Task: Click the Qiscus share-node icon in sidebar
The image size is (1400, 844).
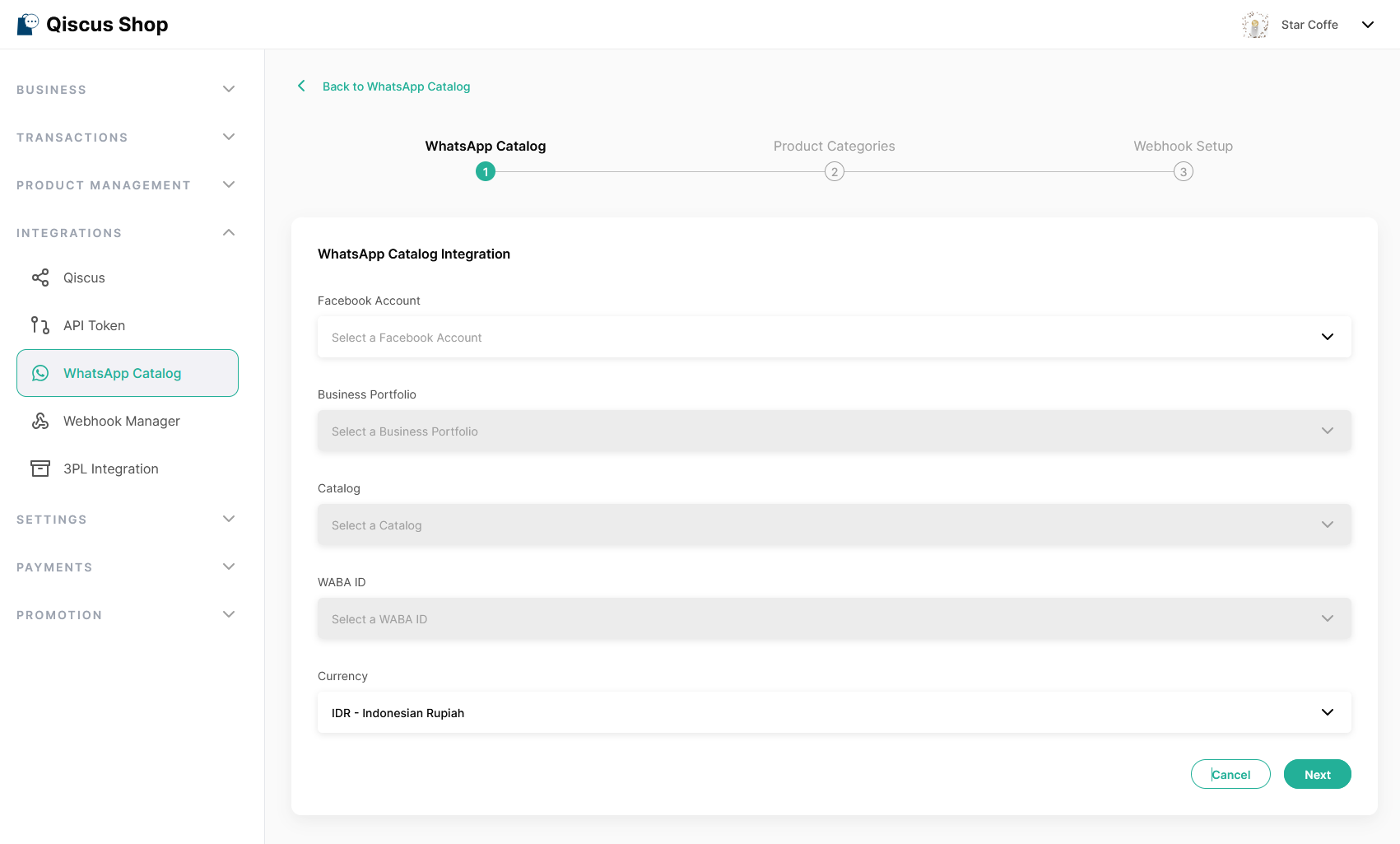Action: point(40,278)
